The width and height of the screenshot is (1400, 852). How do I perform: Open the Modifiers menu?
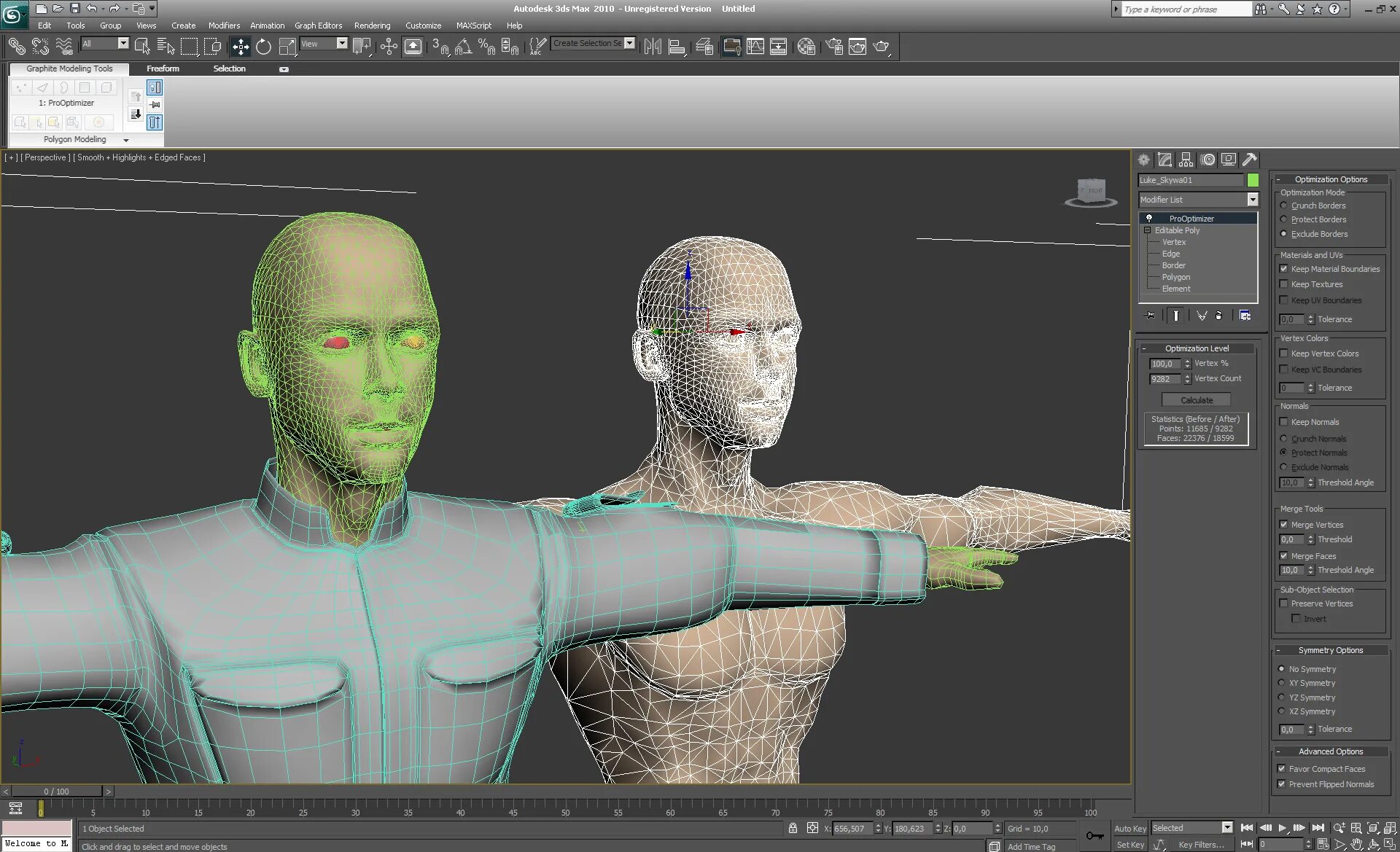pyautogui.click(x=222, y=25)
